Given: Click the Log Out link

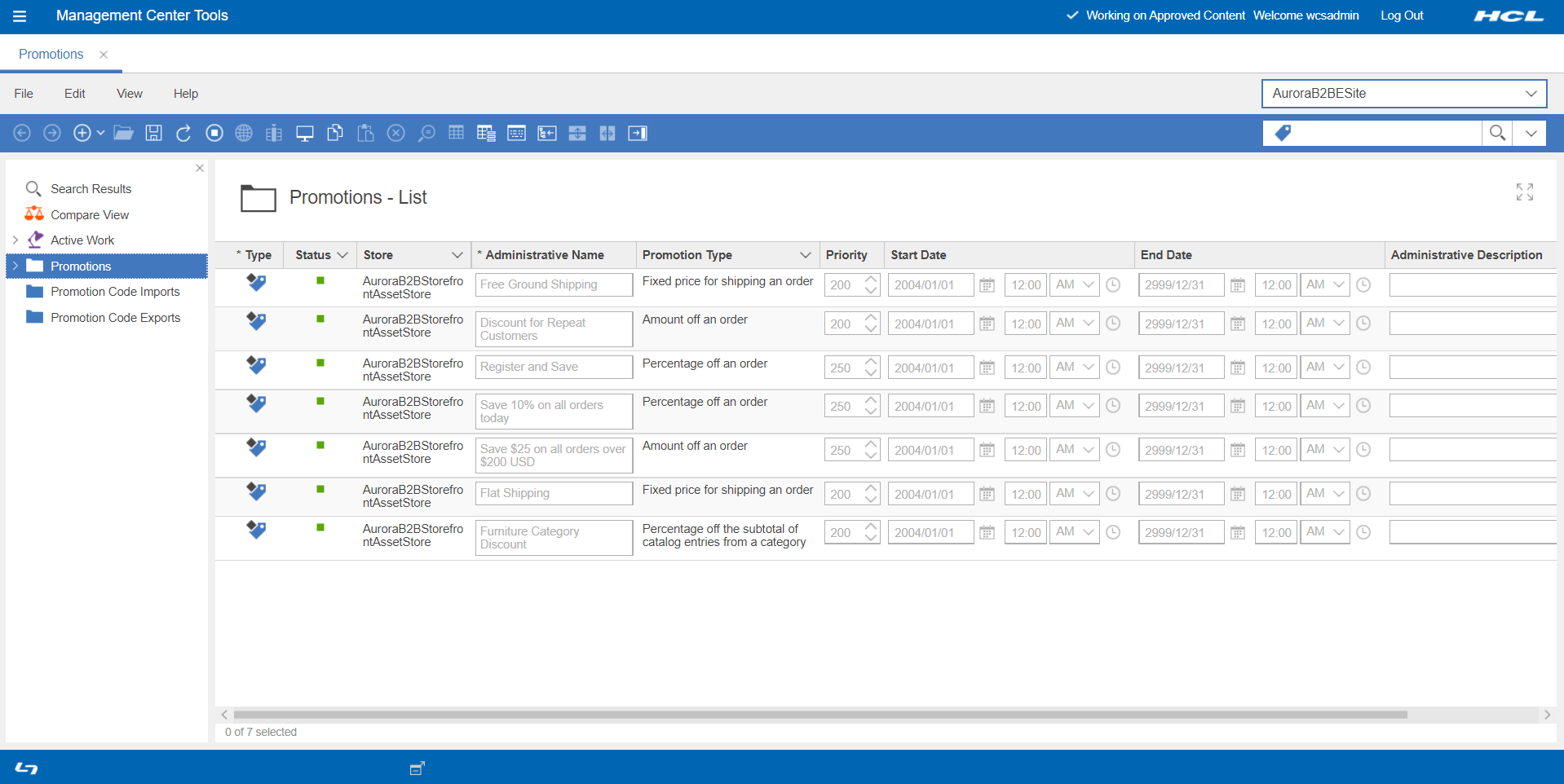Looking at the screenshot, I should (1402, 15).
